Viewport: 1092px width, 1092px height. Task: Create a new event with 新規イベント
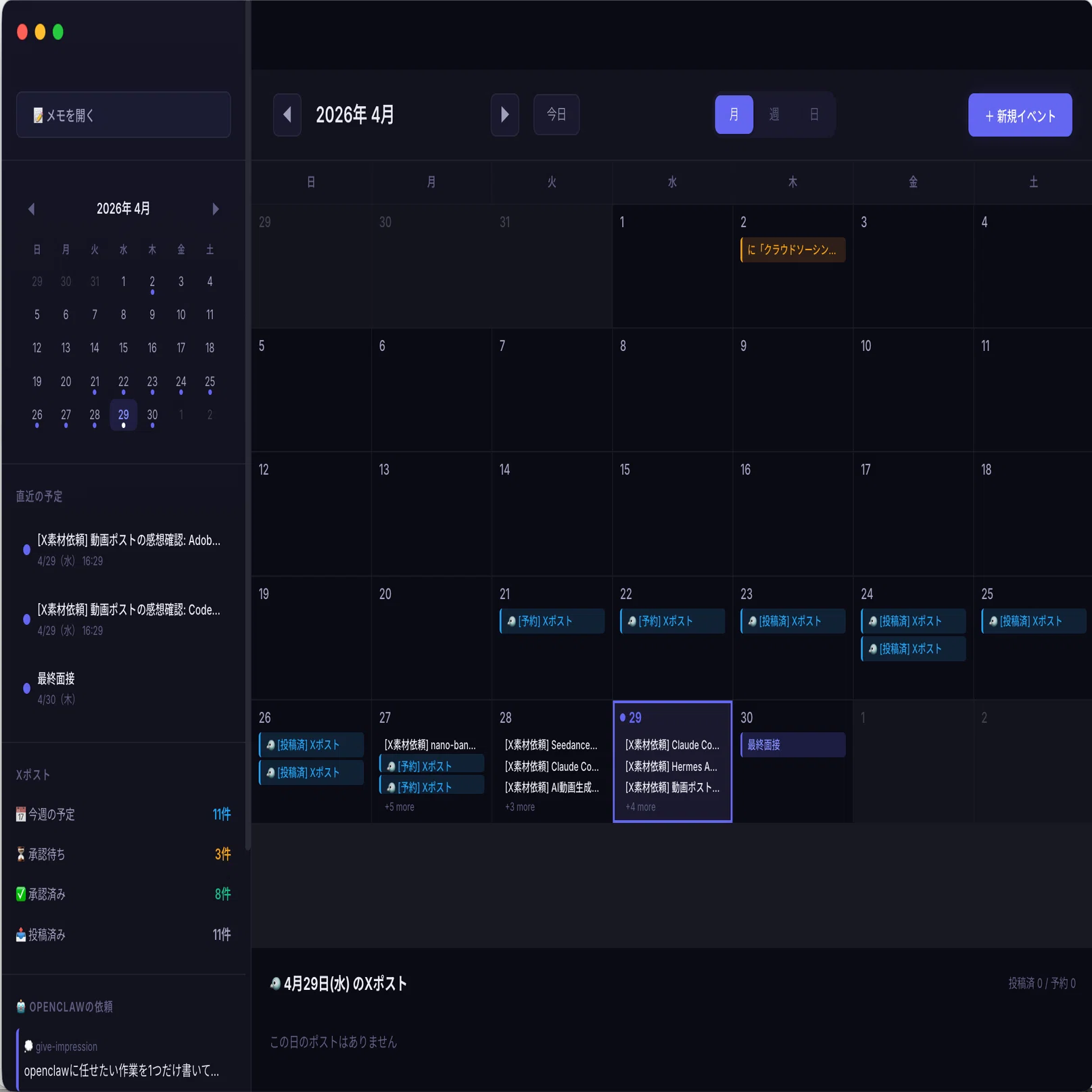tap(1020, 116)
